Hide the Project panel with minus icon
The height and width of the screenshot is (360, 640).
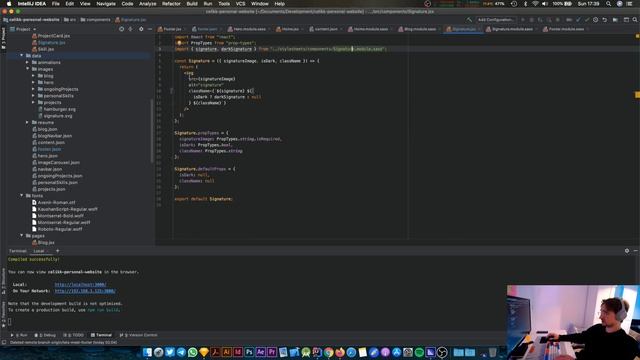click(150, 29)
